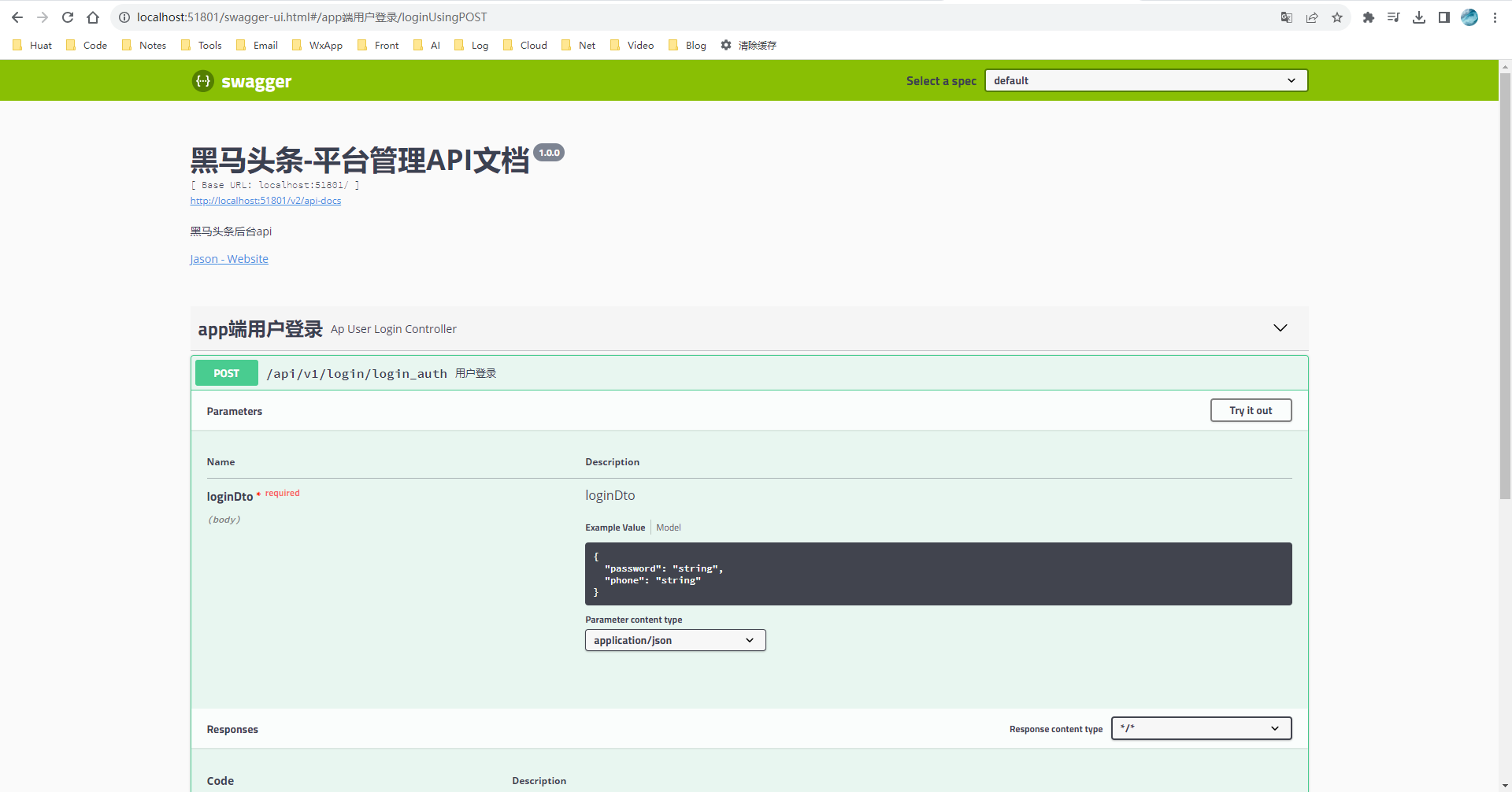This screenshot has width=1512, height=792.
Task: Switch to the Model tab
Action: (x=669, y=527)
